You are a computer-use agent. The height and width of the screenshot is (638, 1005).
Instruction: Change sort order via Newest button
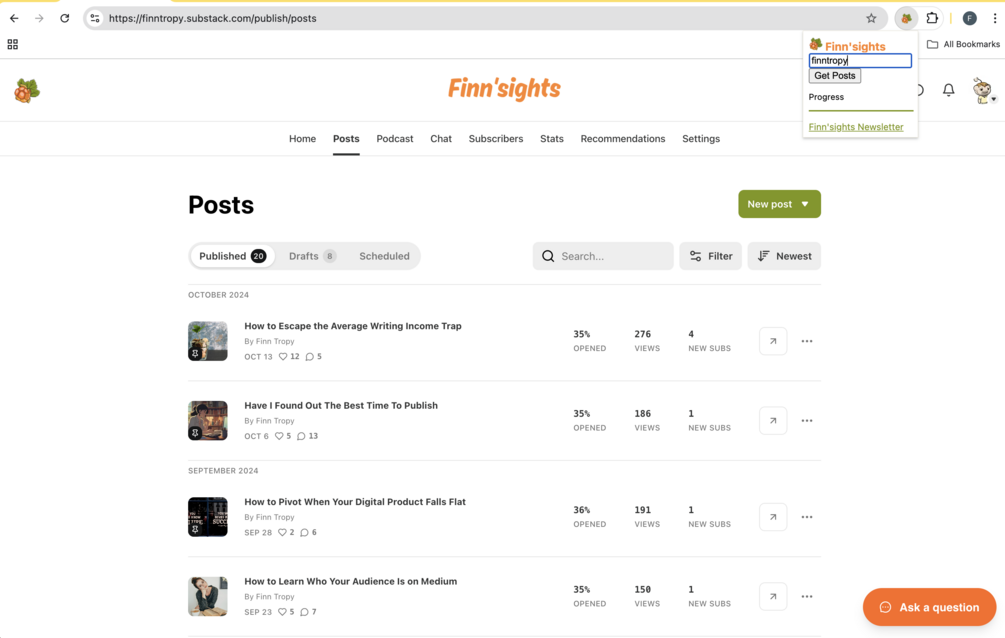785,256
